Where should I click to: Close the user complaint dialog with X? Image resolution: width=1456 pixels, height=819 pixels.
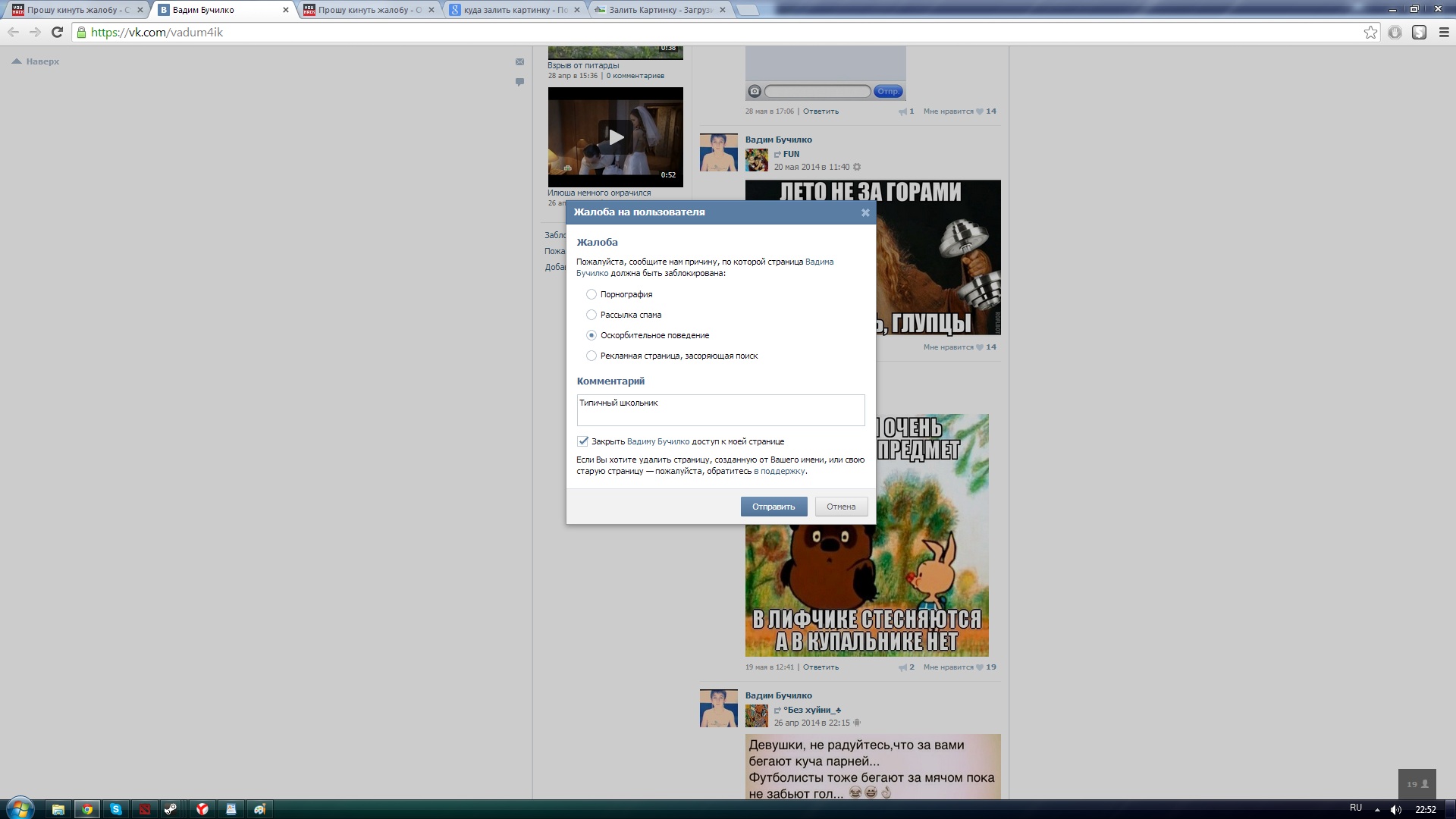point(865,213)
